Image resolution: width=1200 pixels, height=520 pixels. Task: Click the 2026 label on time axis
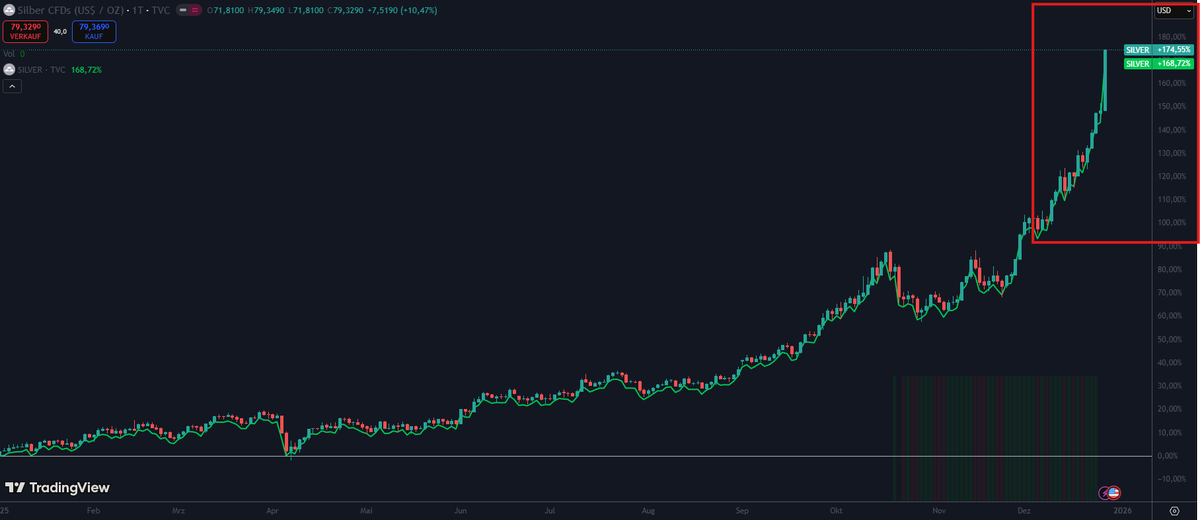[1124, 510]
